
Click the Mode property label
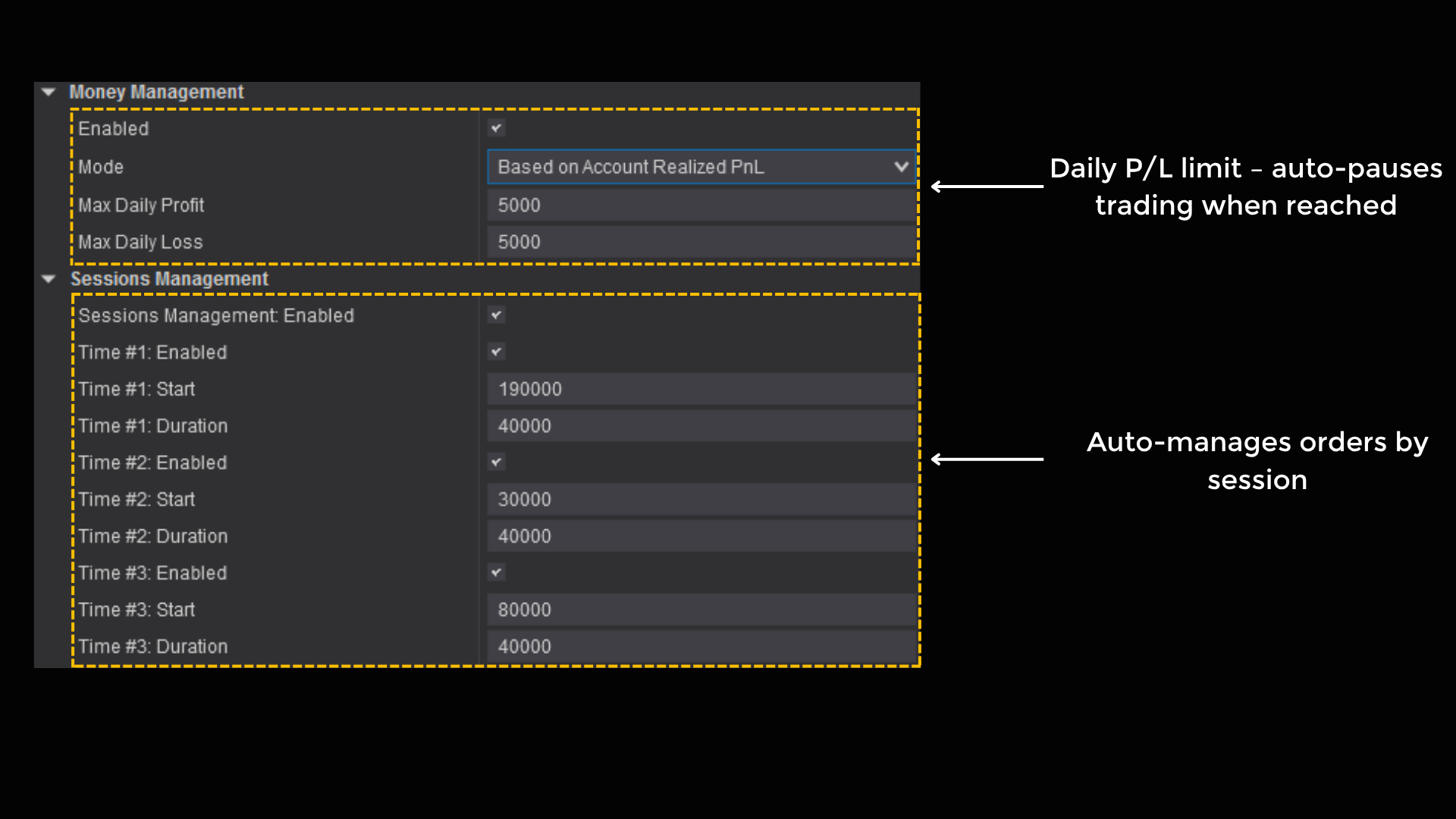pos(101,167)
